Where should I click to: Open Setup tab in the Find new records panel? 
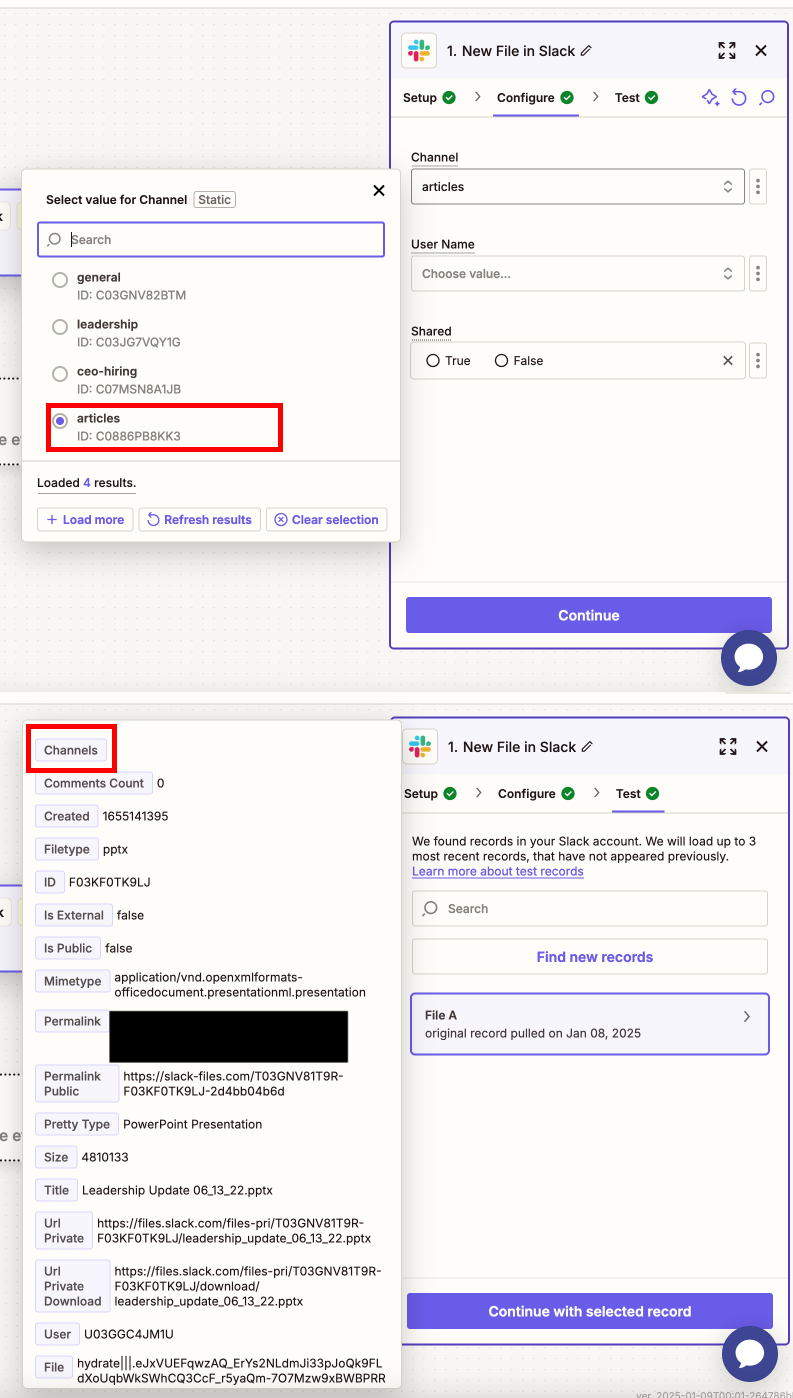[x=430, y=794]
